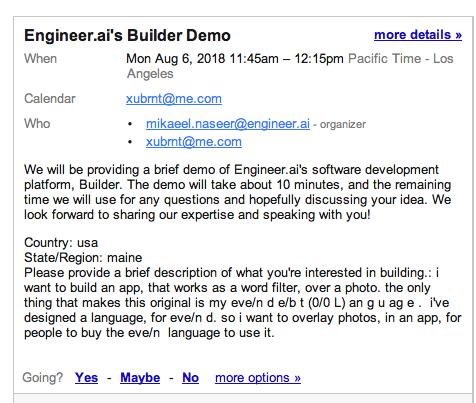The width and height of the screenshot is (476, 403).
Task: Click the demo description paragraph about Builder
Action: click(x=237, y=192)
